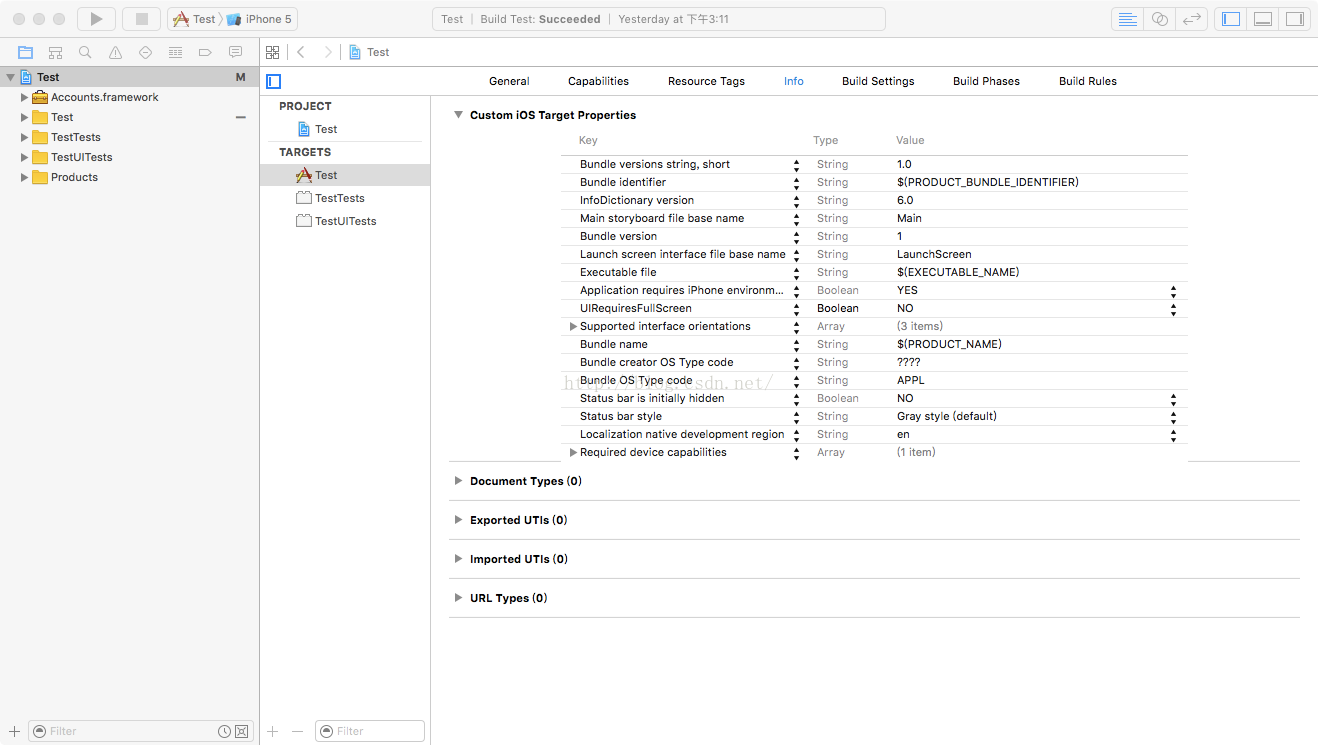Open key stepper for Bundle identifier
1318x745 pixels.
pos(796,182)
